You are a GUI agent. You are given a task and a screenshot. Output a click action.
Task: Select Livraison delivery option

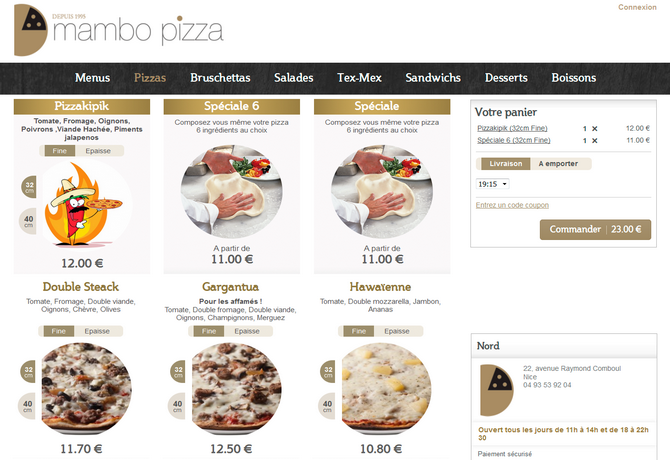505,164
